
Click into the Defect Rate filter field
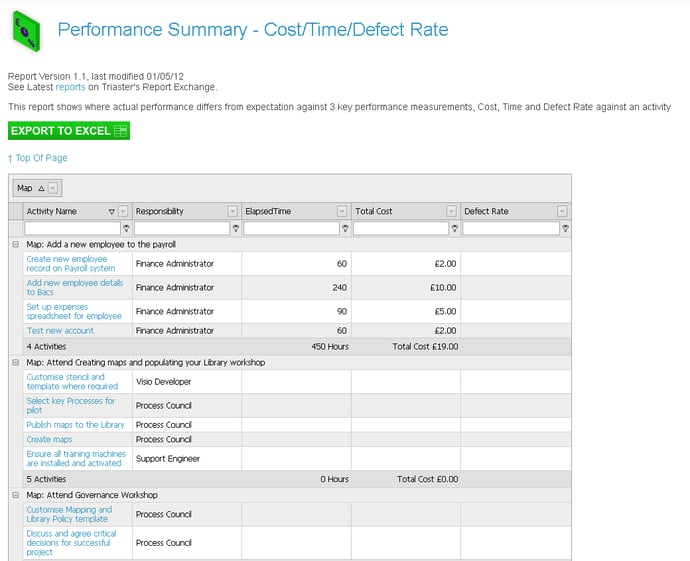click(511, 228)
